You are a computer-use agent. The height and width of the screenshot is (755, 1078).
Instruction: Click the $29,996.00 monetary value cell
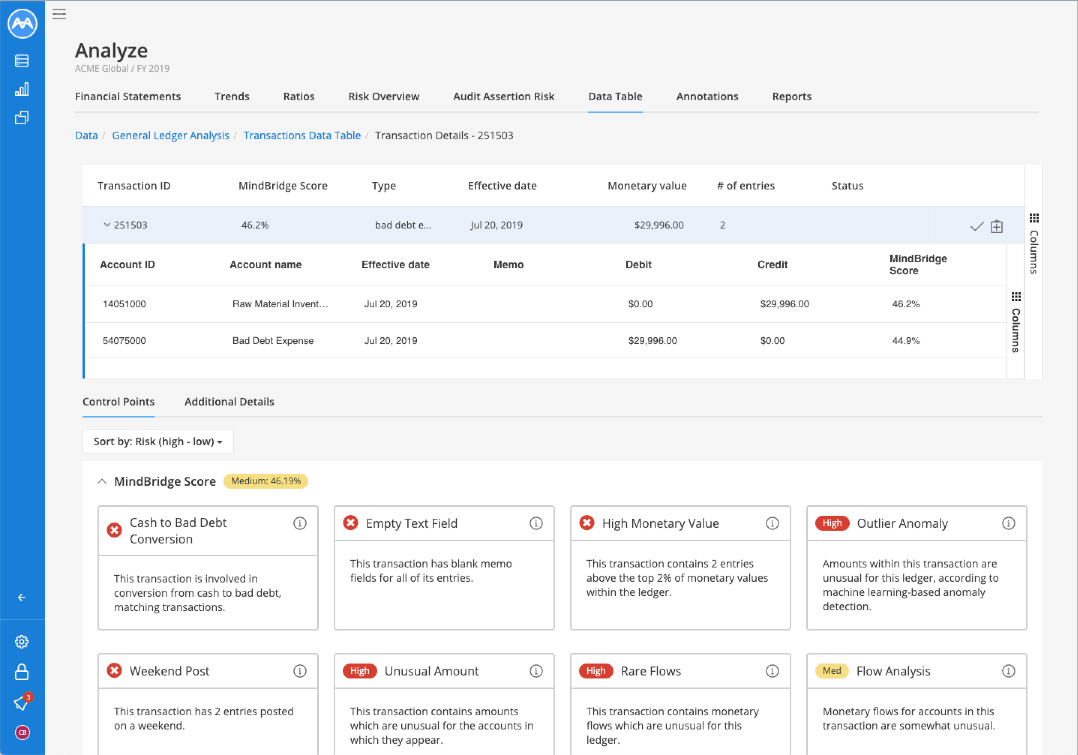click(659, 226)
